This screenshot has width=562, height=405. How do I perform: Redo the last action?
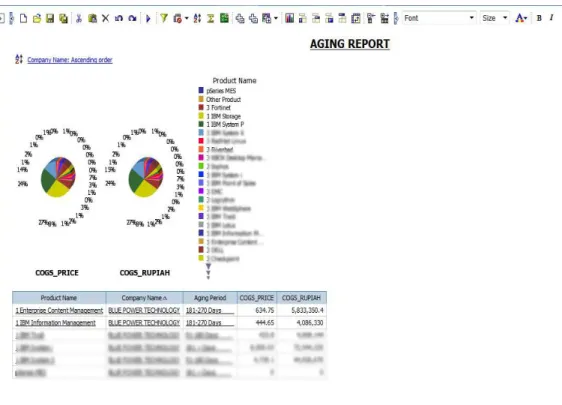132,18
